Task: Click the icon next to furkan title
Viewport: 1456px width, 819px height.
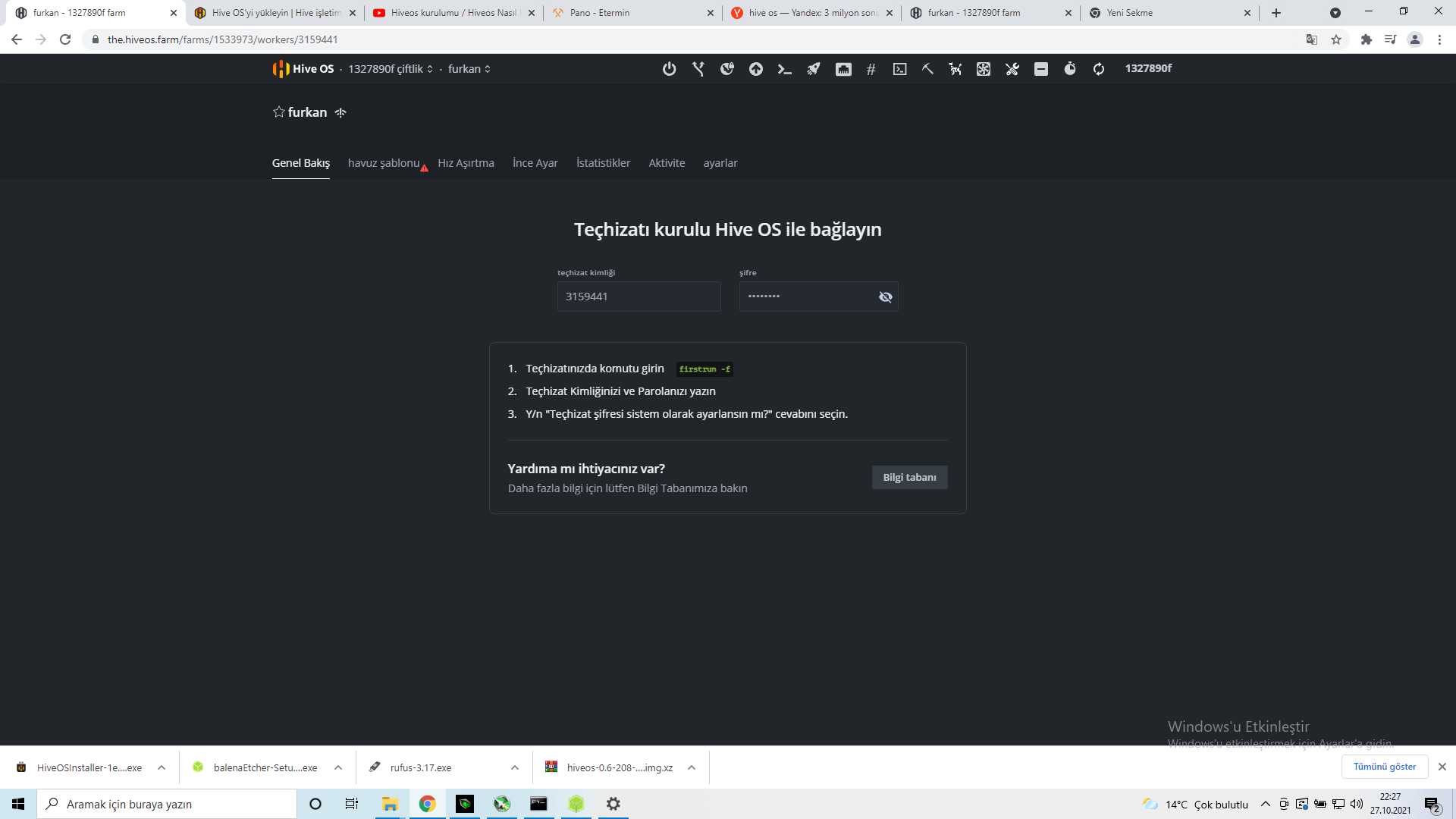Action: click(x=340, y=112)
